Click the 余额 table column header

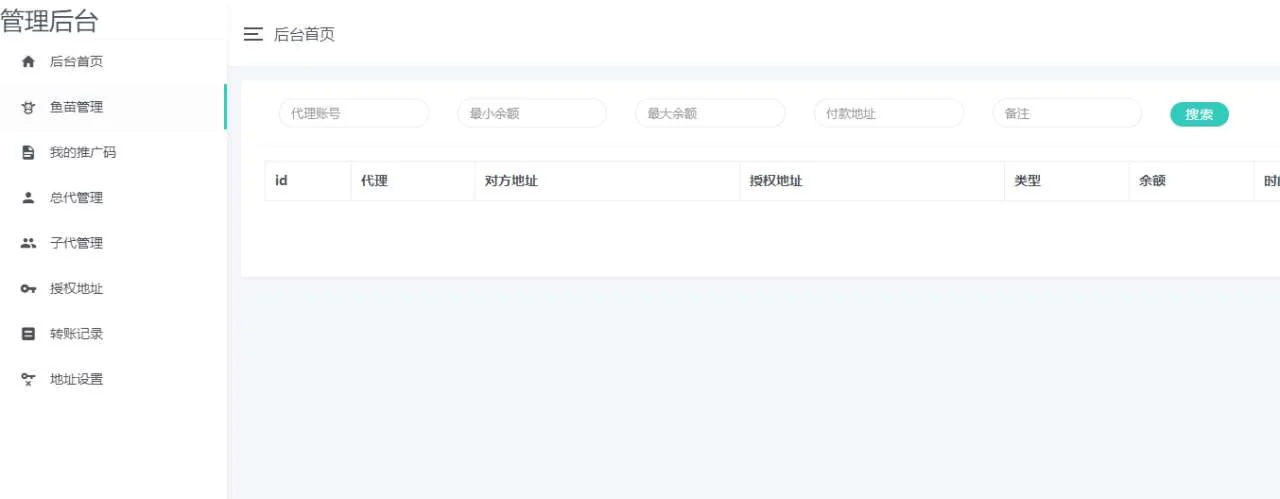point(1152,181)
